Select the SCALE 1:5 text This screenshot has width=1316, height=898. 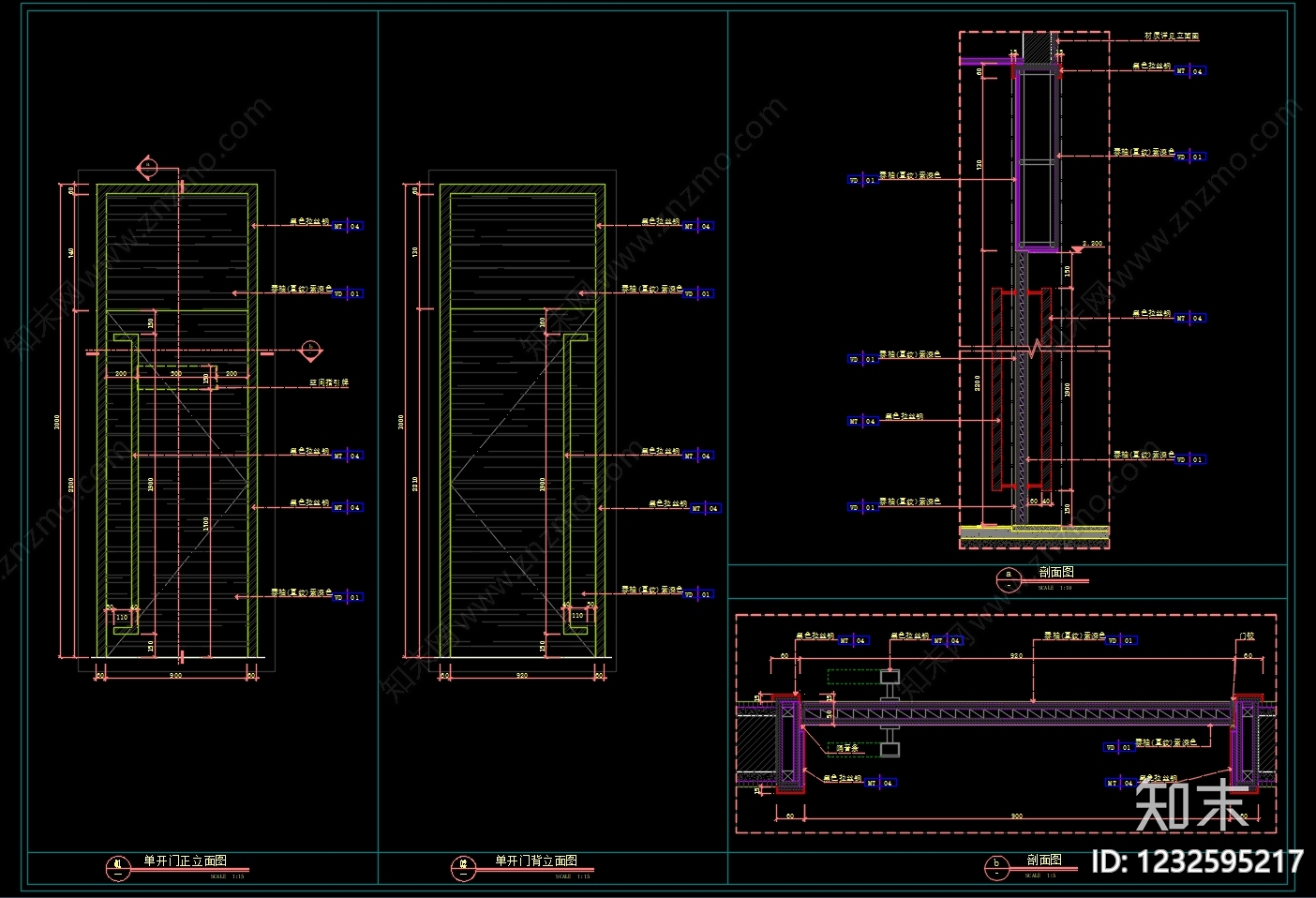point(1040,876)
